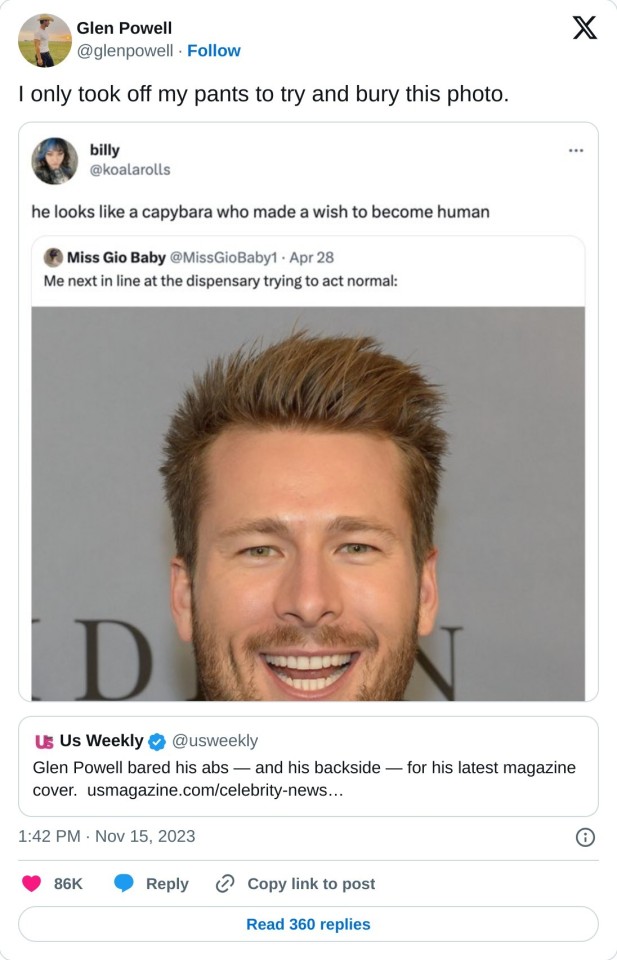Click the Glen Powell display name
Viewport: 617px width, 960px height.
124,28
